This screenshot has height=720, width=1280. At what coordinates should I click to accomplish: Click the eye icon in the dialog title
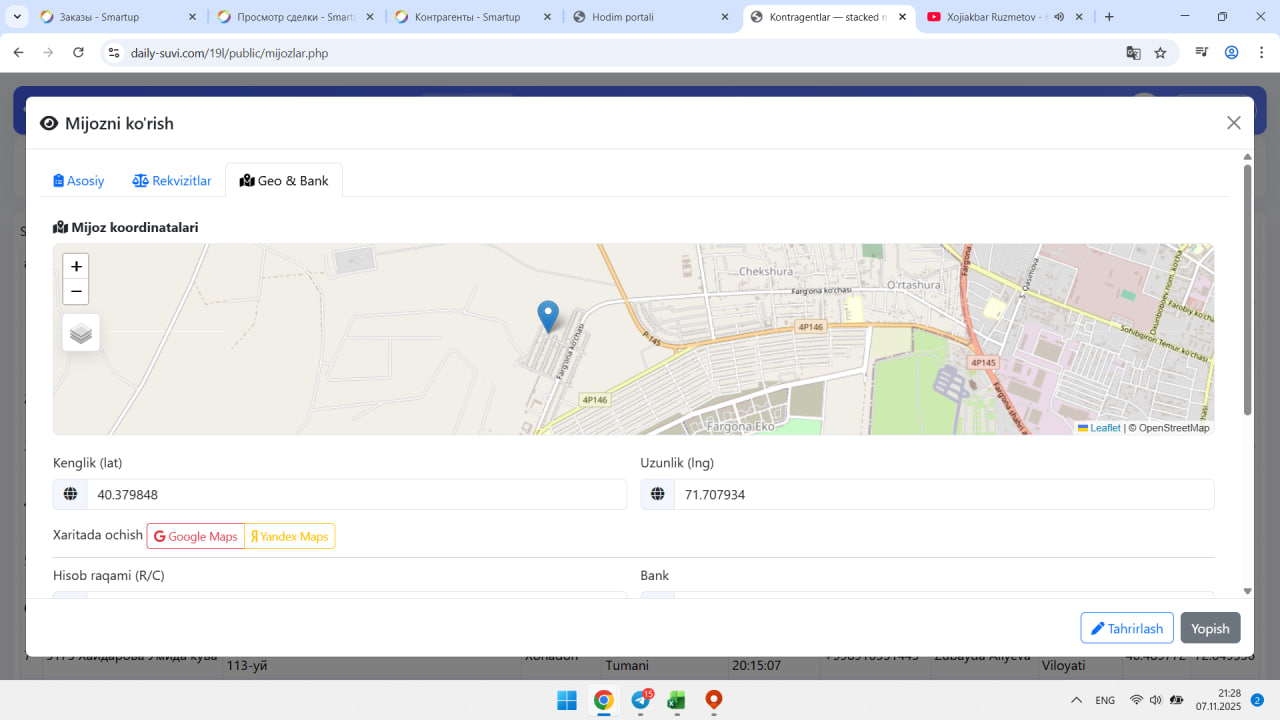49,123
